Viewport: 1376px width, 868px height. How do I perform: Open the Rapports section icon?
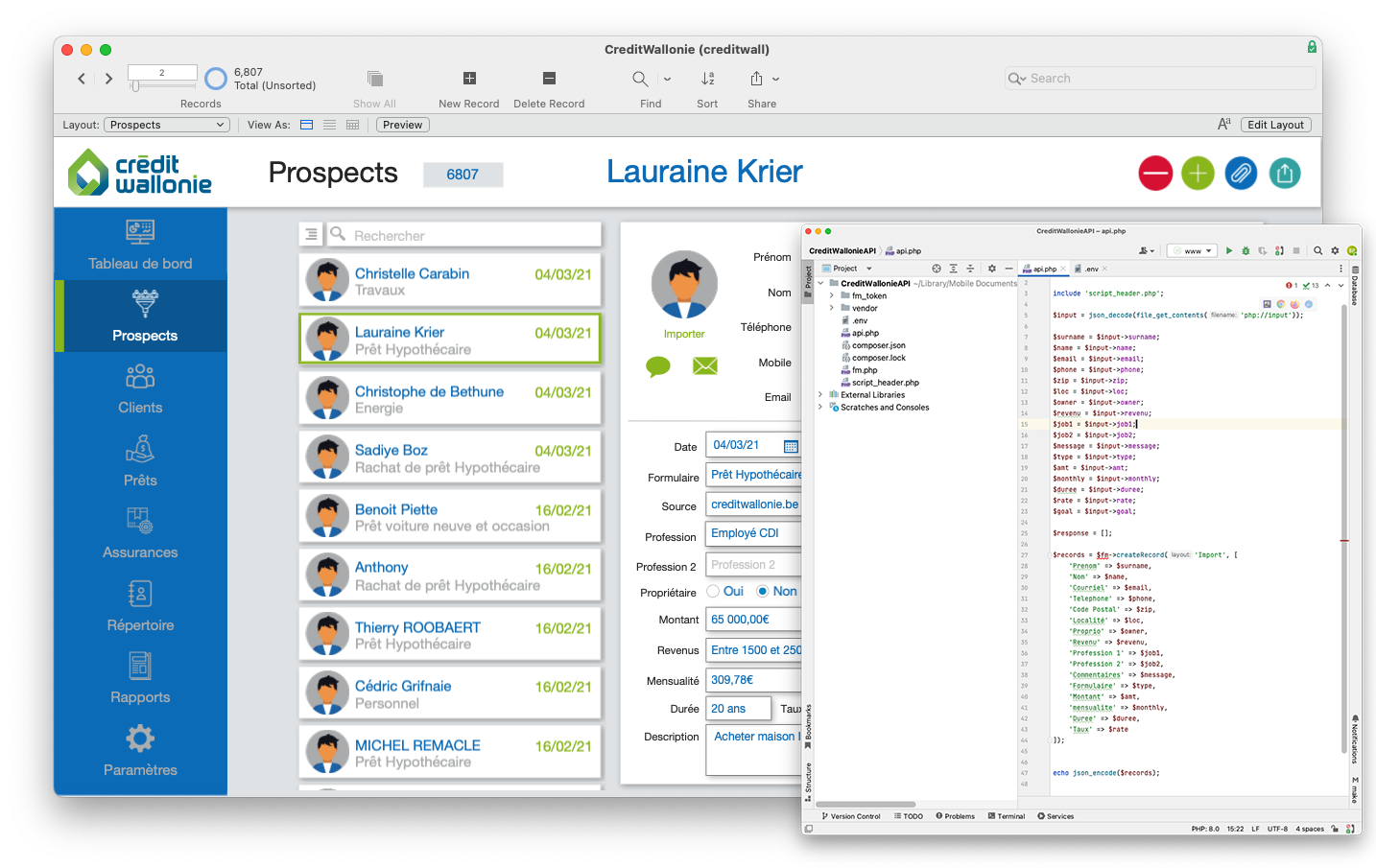point(140,665)
